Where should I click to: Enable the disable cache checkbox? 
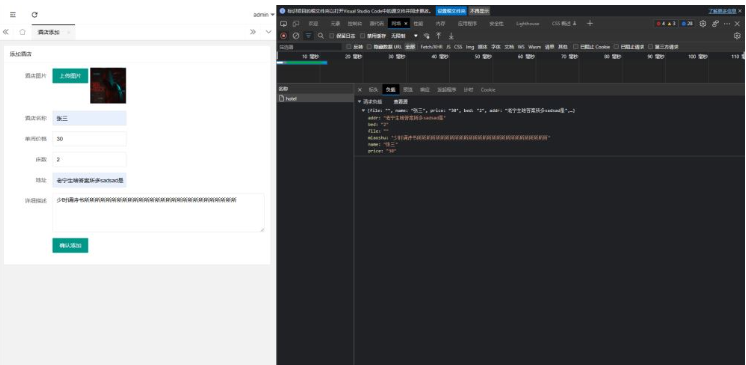click(363, 36)
